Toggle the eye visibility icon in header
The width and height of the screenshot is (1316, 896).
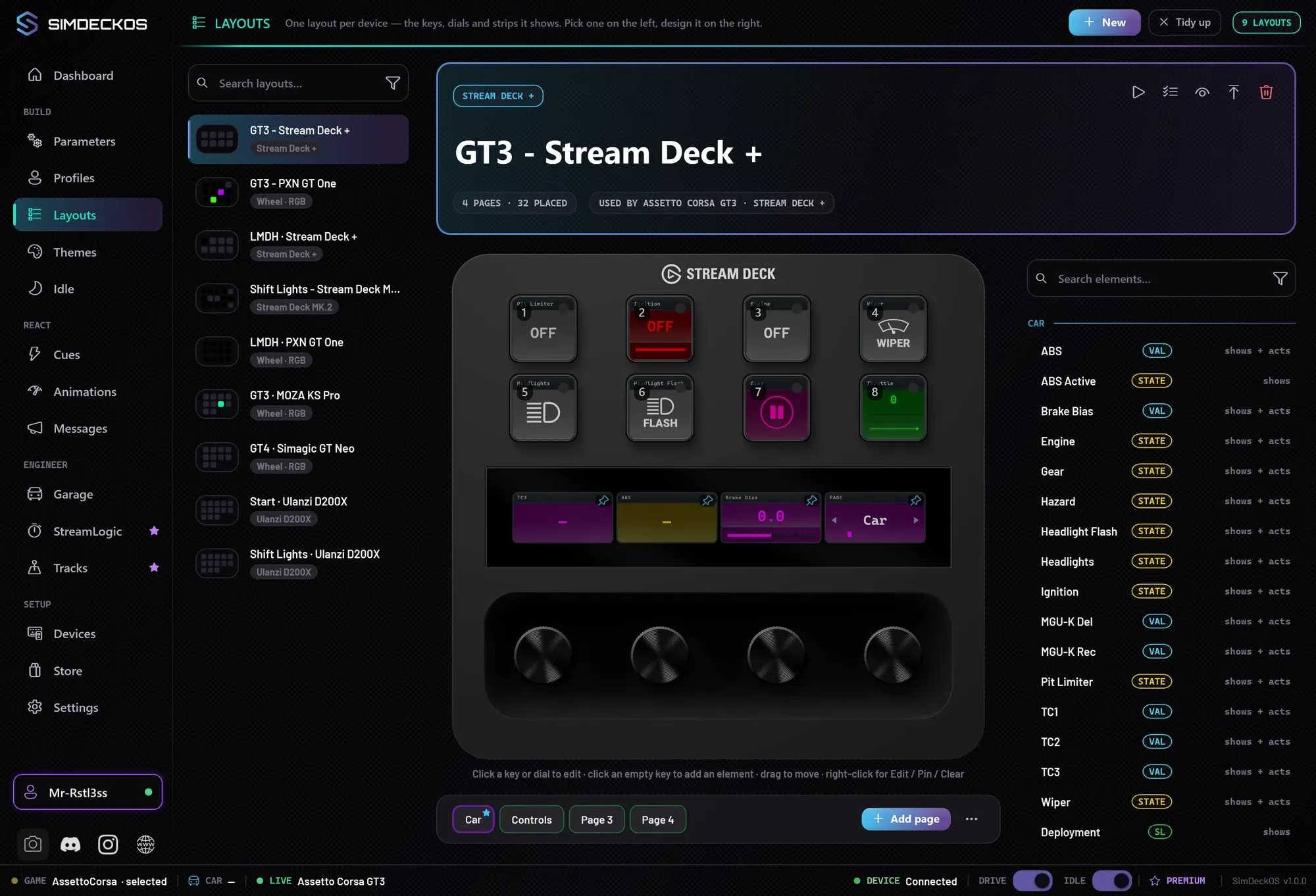tap(1202, 92)
